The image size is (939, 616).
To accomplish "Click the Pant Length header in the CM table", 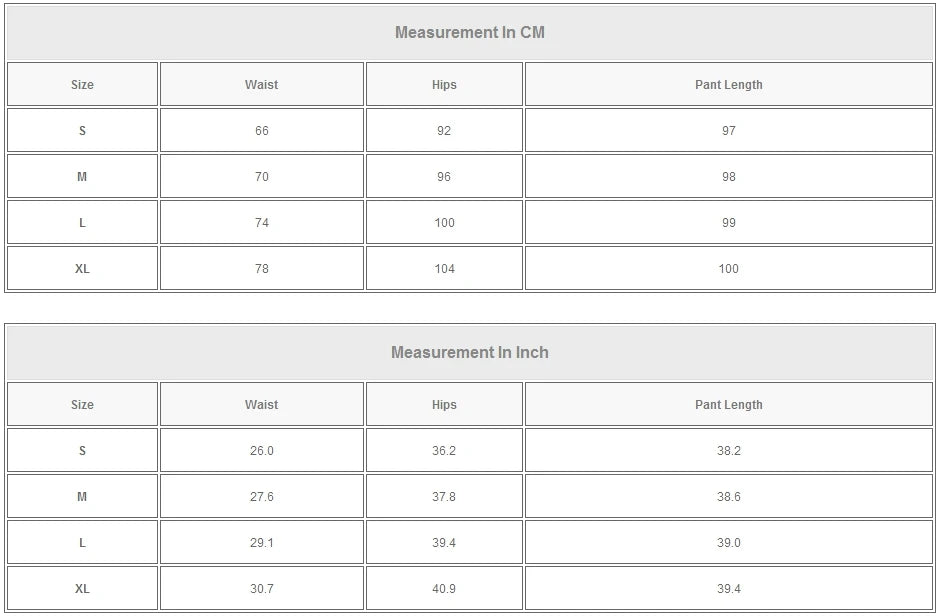I will (728, 85).
